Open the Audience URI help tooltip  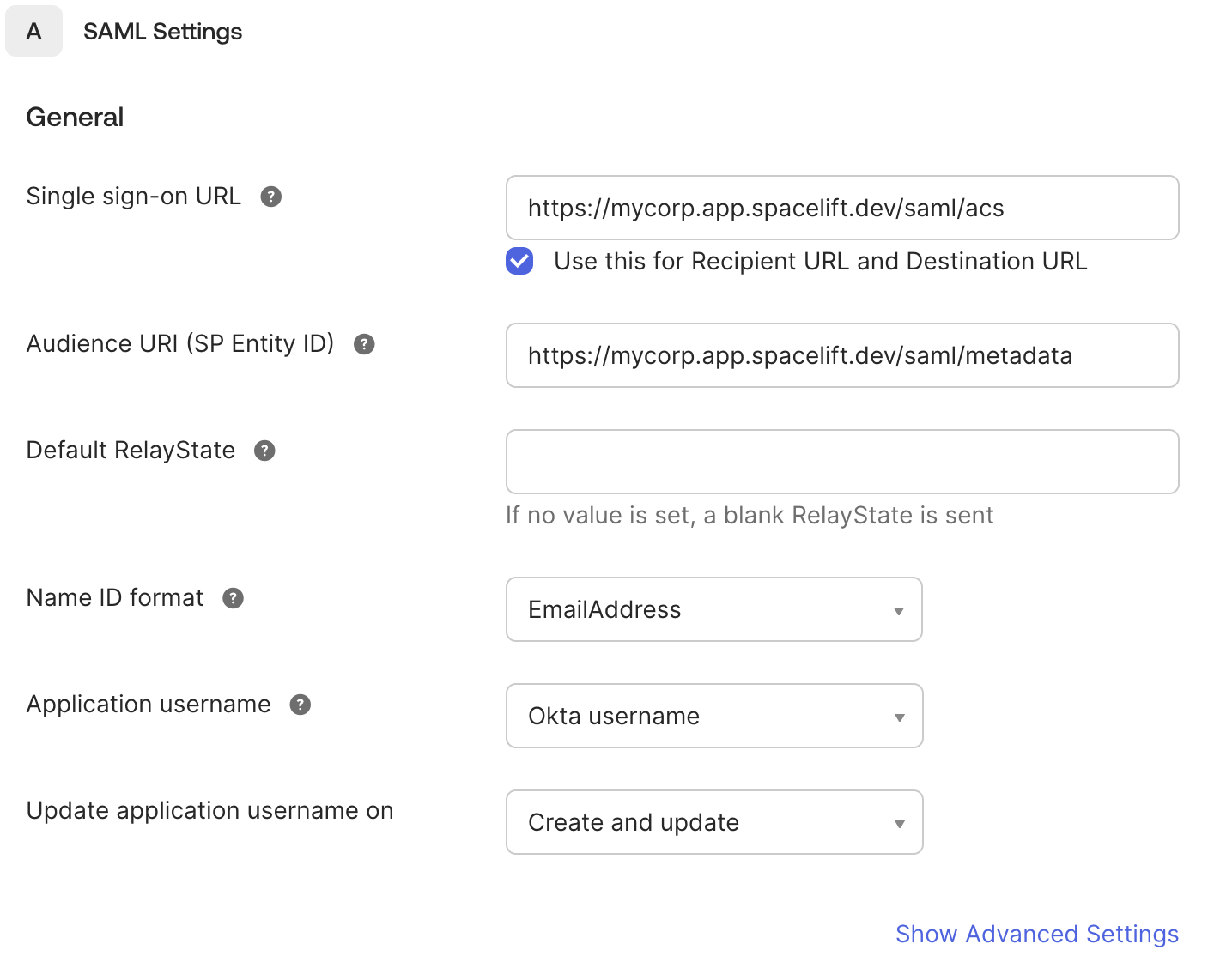[x=363, y=344]
